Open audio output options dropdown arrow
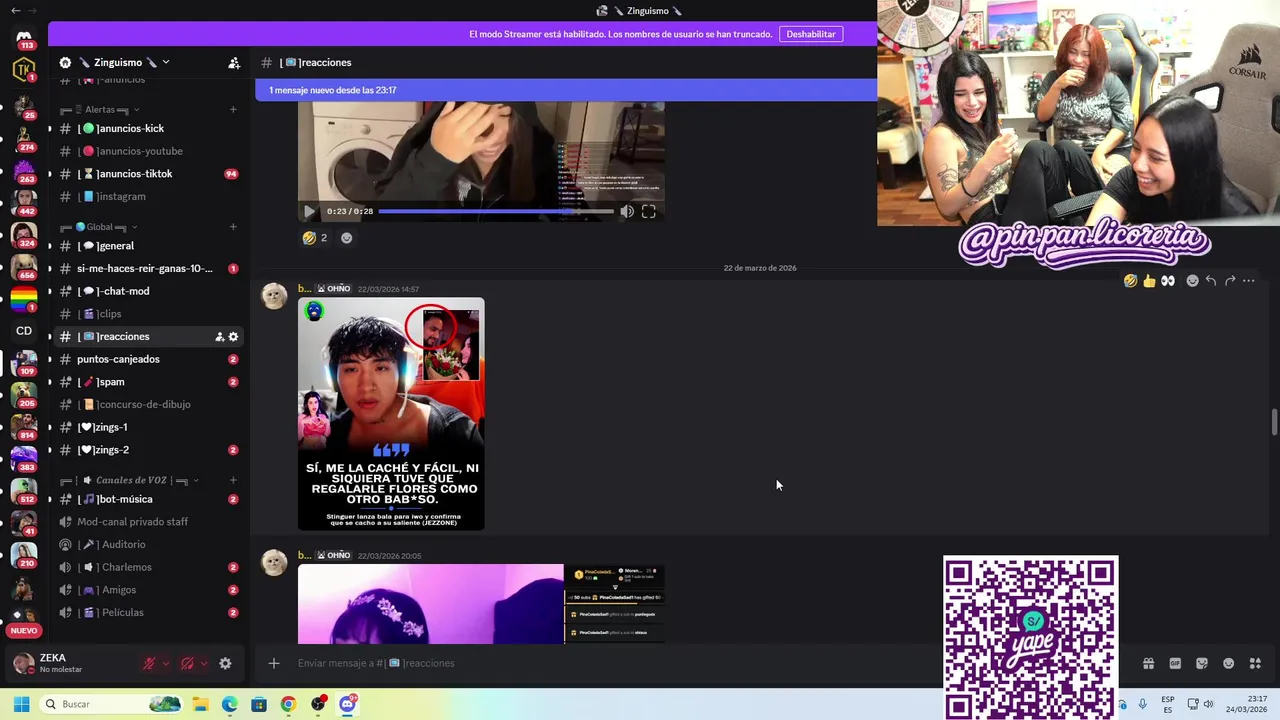The image size is (1280, 720). point(204,663)
